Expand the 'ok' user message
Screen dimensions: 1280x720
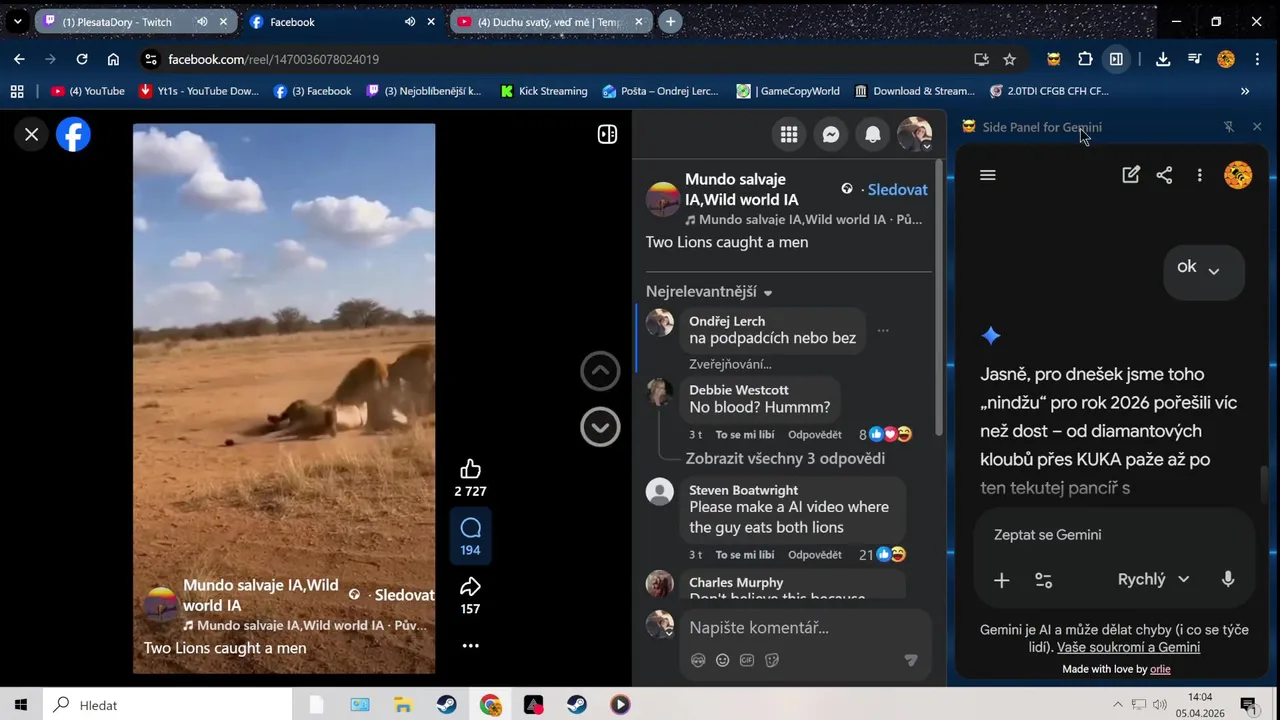pos(1213,270)
